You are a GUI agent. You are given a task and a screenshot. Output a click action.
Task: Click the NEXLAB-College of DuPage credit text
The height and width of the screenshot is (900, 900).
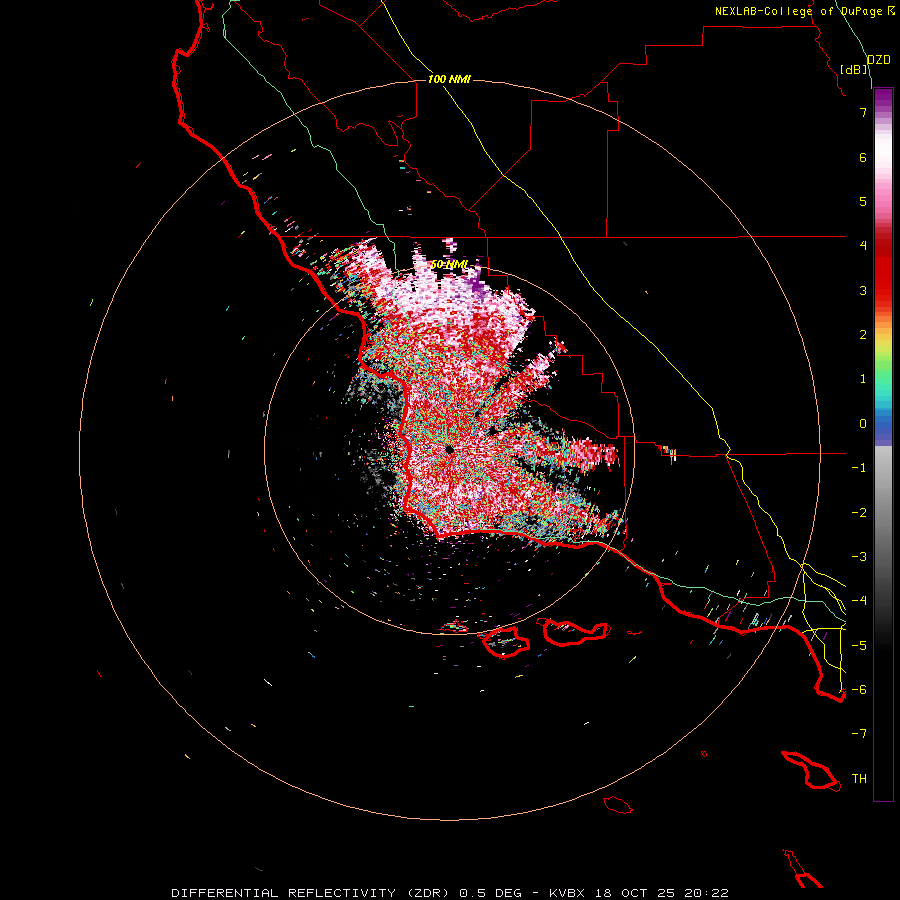click(x=799, y=11)
